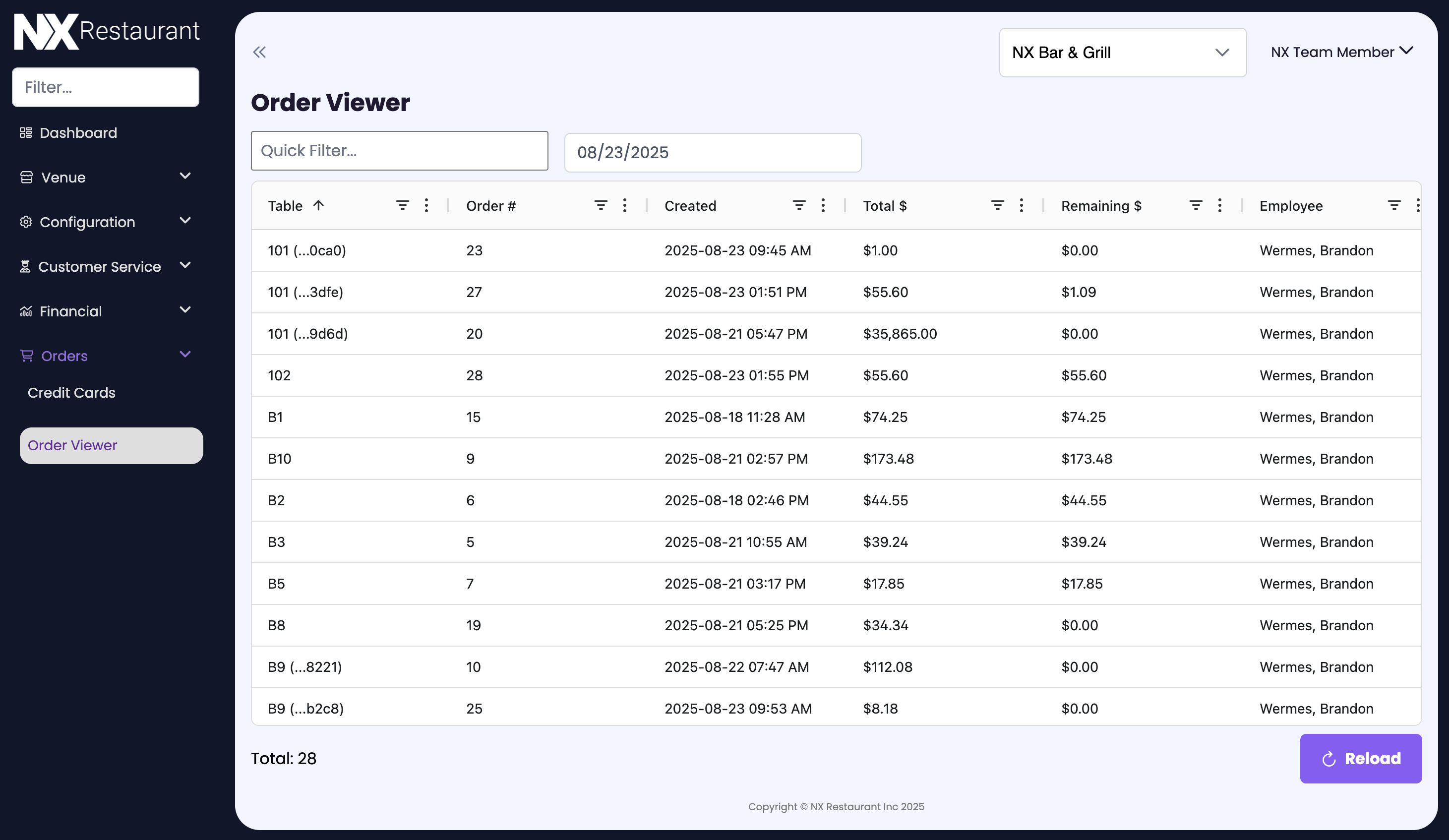1449x840 pixels.
Task: Open Dashboard from sidebar
Action: (78, 133)
